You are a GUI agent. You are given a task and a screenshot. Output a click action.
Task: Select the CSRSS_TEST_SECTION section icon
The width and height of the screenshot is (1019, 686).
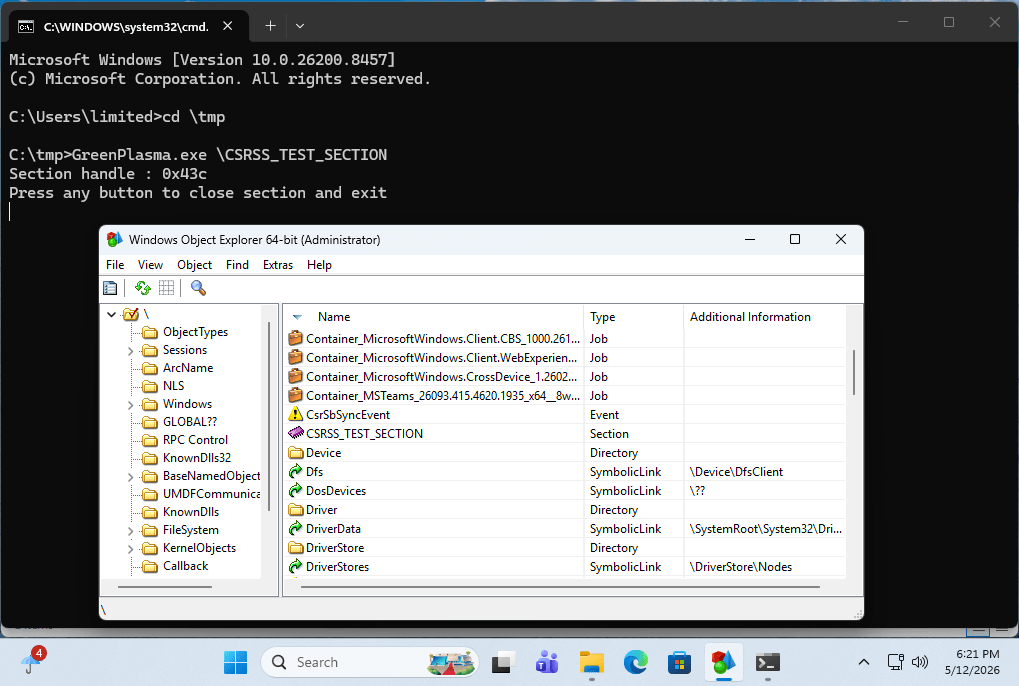[296, 433]
